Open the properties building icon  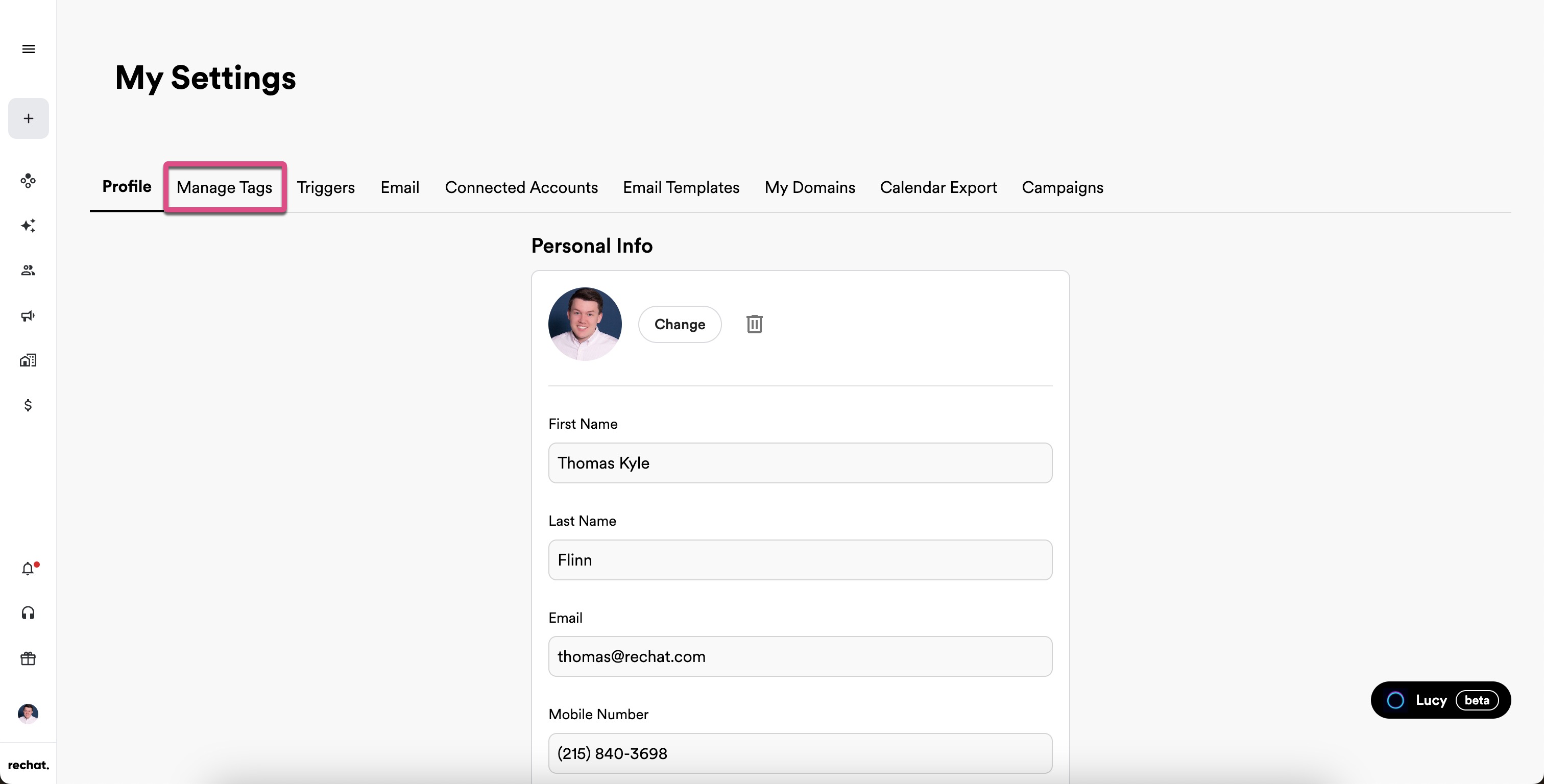(x=28, y=360)
